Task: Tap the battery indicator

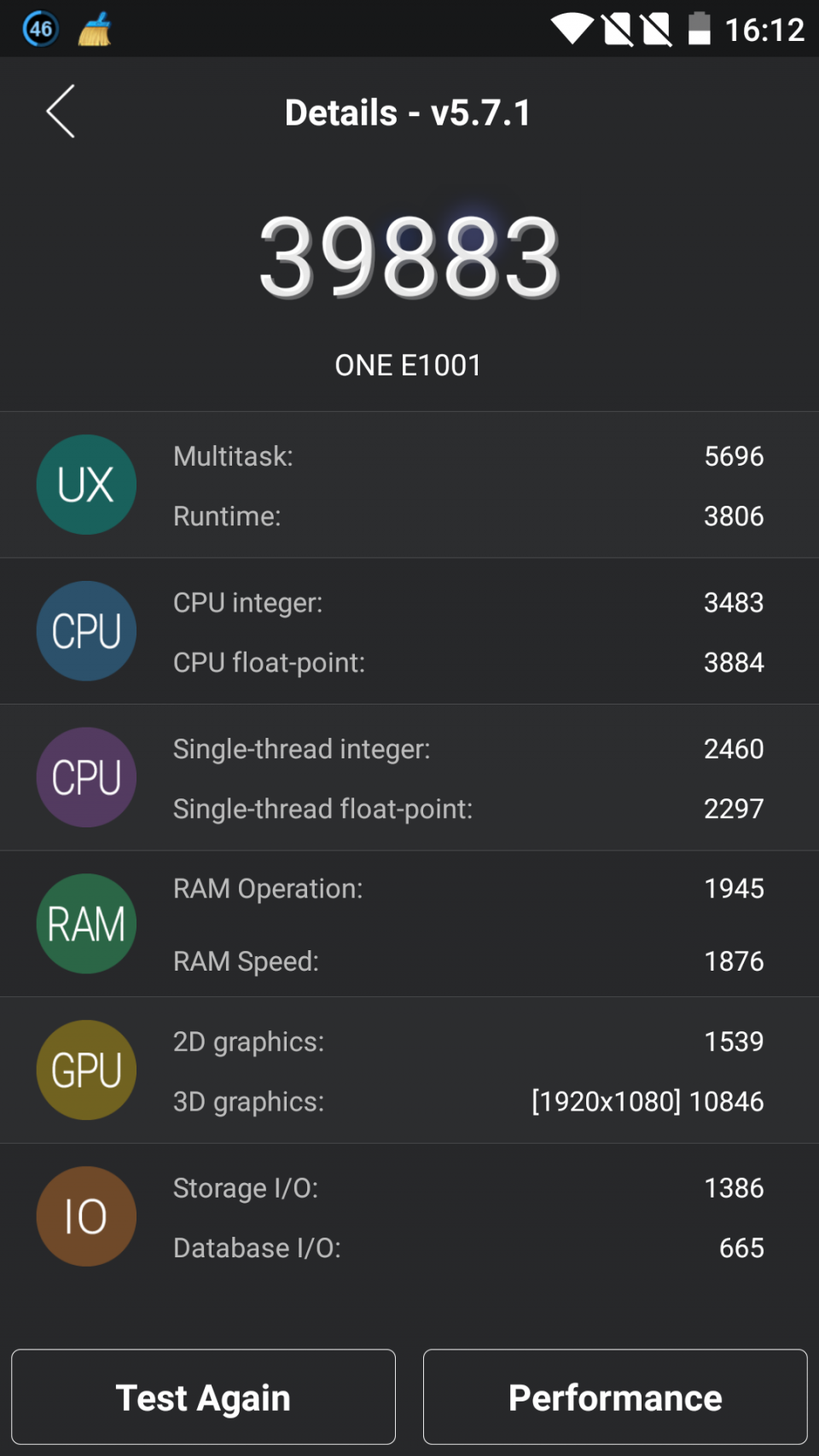Action: click(x=700, y=28)
